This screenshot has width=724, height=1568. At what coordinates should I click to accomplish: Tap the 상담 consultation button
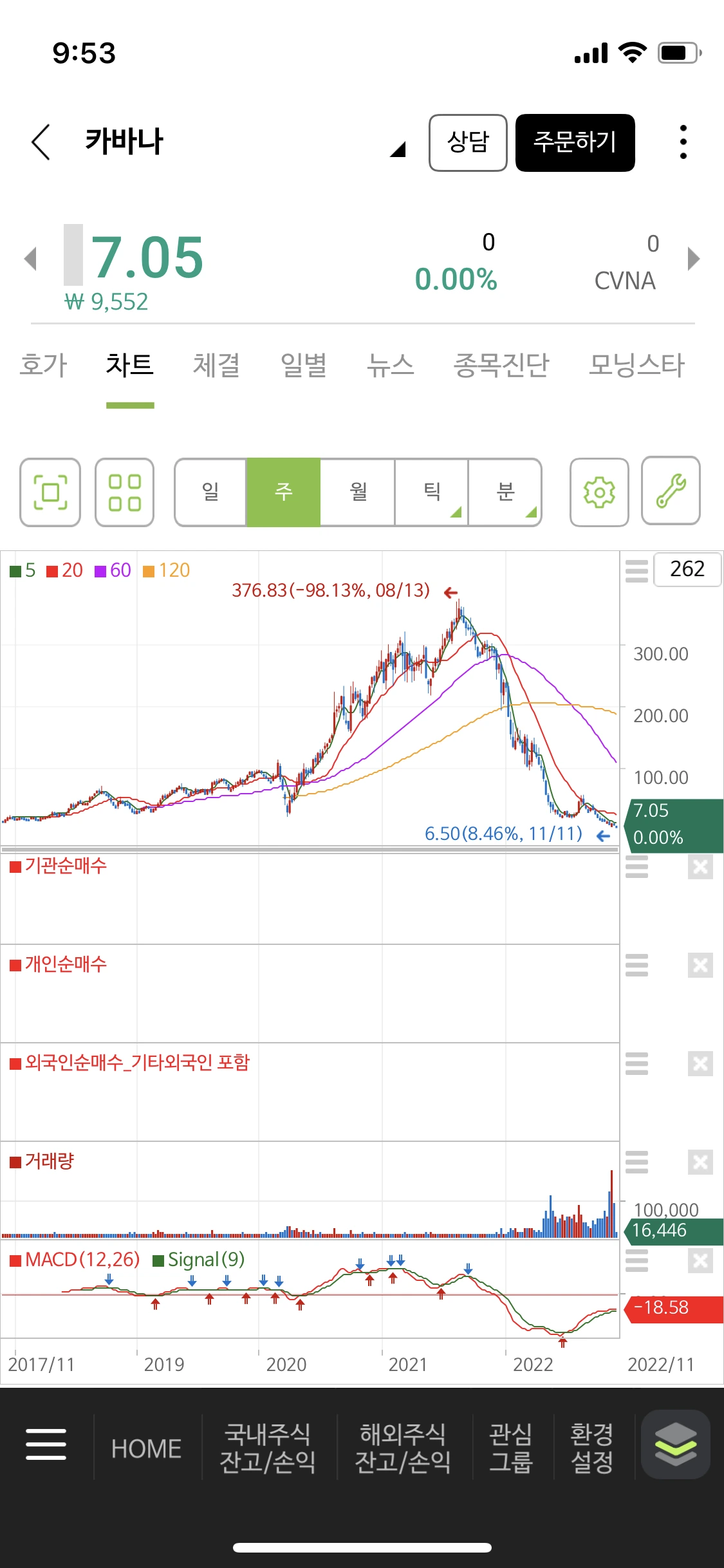(468, 142)
